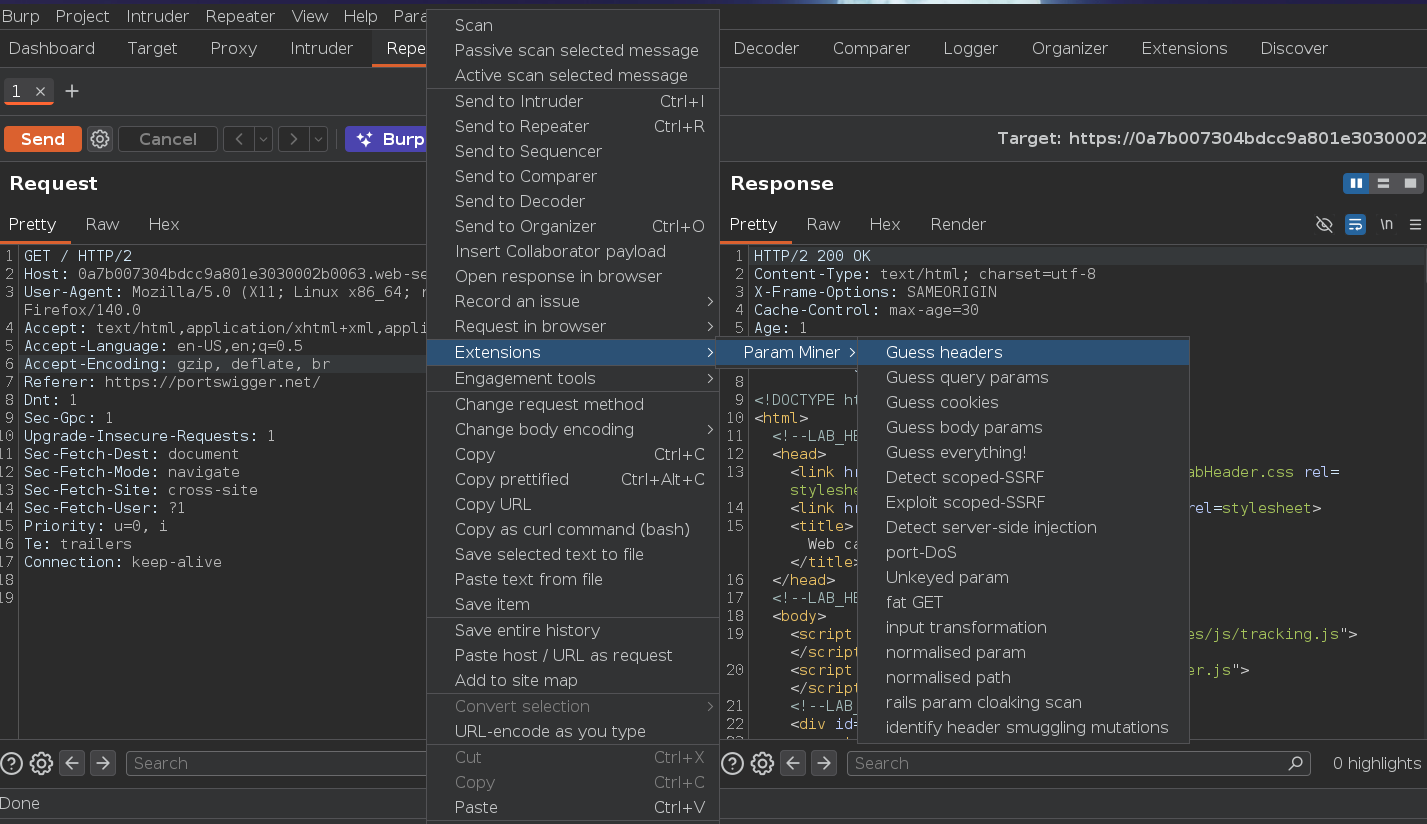
Task: Open the back history dropdown arrow
Action: (x=263, y=139)
